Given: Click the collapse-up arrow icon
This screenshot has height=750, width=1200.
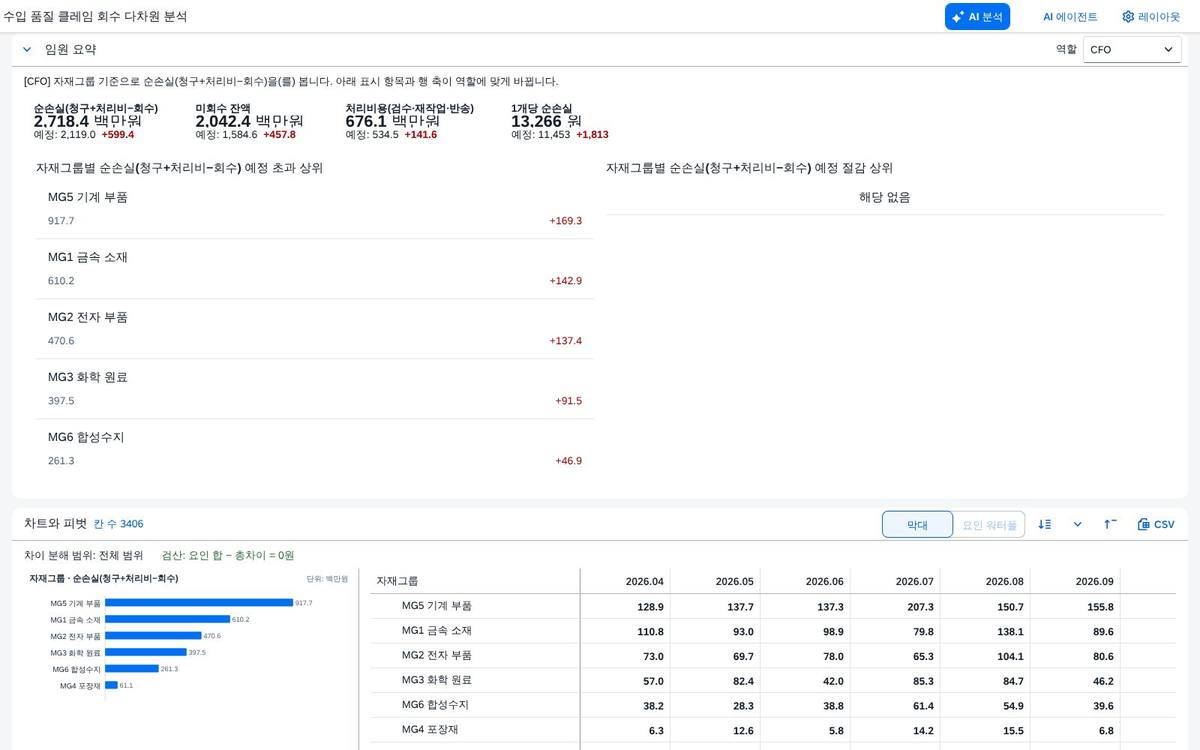Looking at the screenshot, I should 1110,524.
